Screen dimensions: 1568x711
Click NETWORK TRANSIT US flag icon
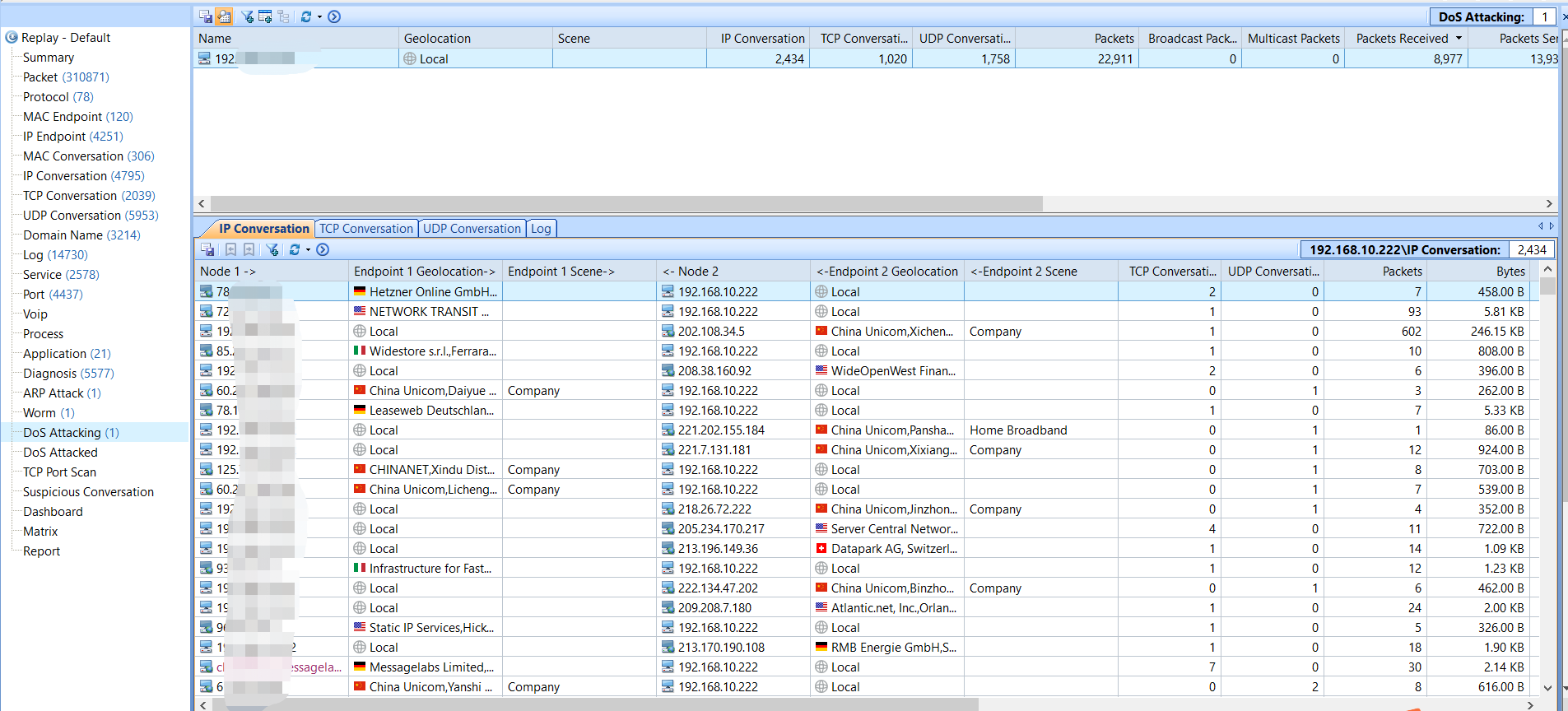click(x=360, y=311)
